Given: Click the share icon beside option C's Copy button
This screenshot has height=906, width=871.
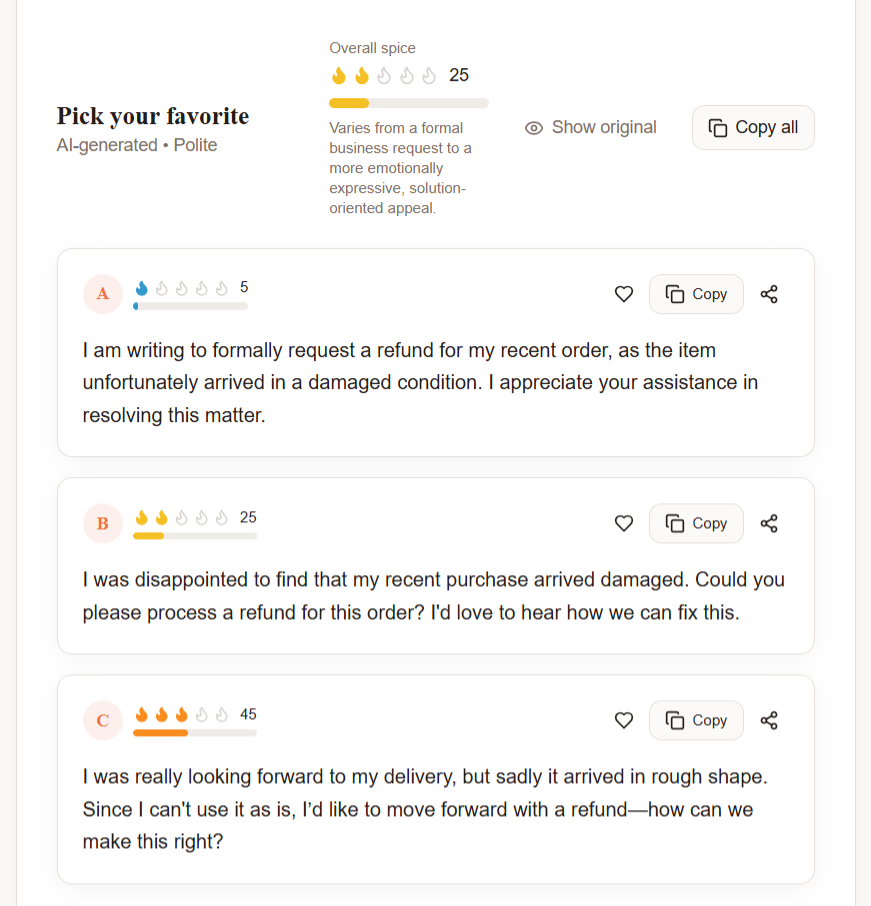Looking at the screenshot, I should click(769, 720).
